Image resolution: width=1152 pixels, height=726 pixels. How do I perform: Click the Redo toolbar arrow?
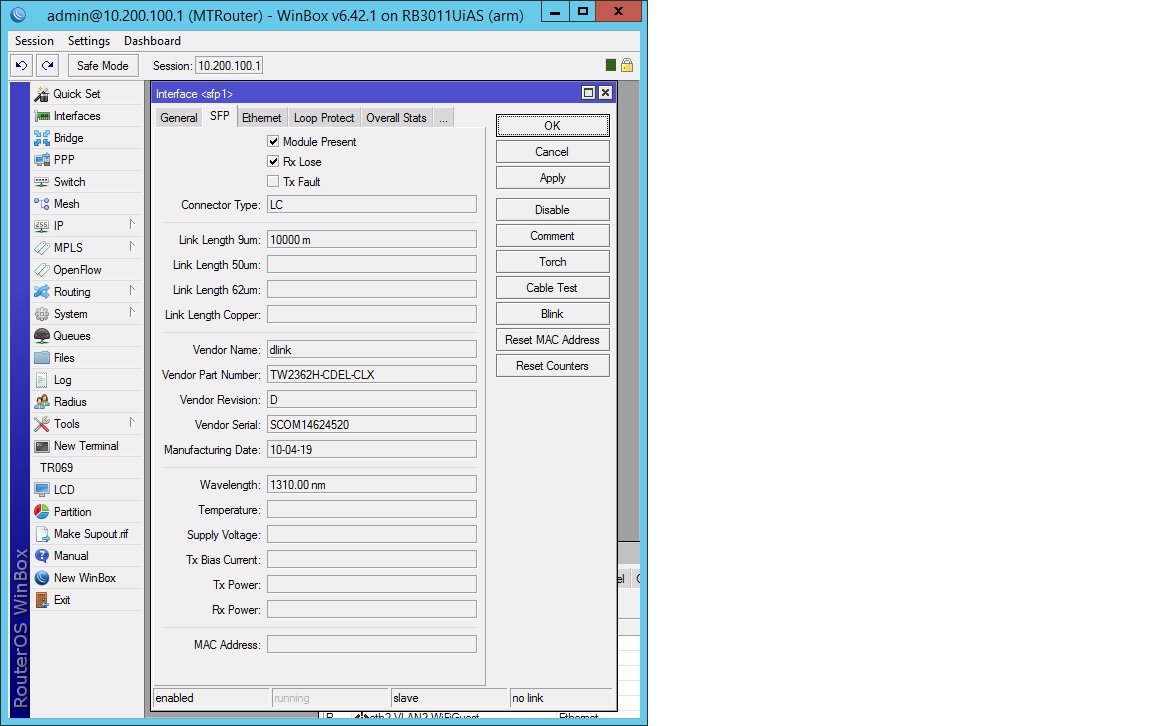tap(48, 65)
